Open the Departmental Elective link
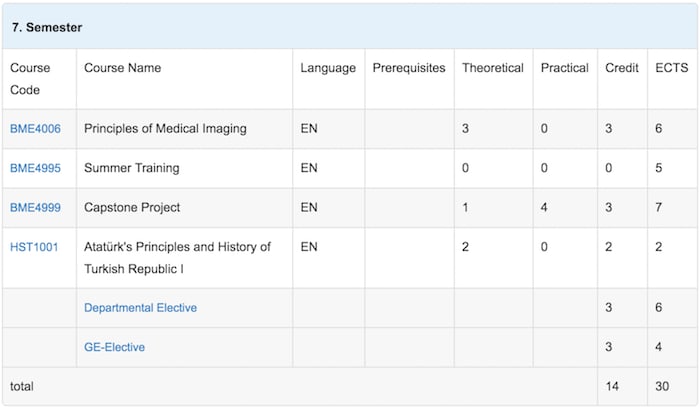 pos(140,307)
